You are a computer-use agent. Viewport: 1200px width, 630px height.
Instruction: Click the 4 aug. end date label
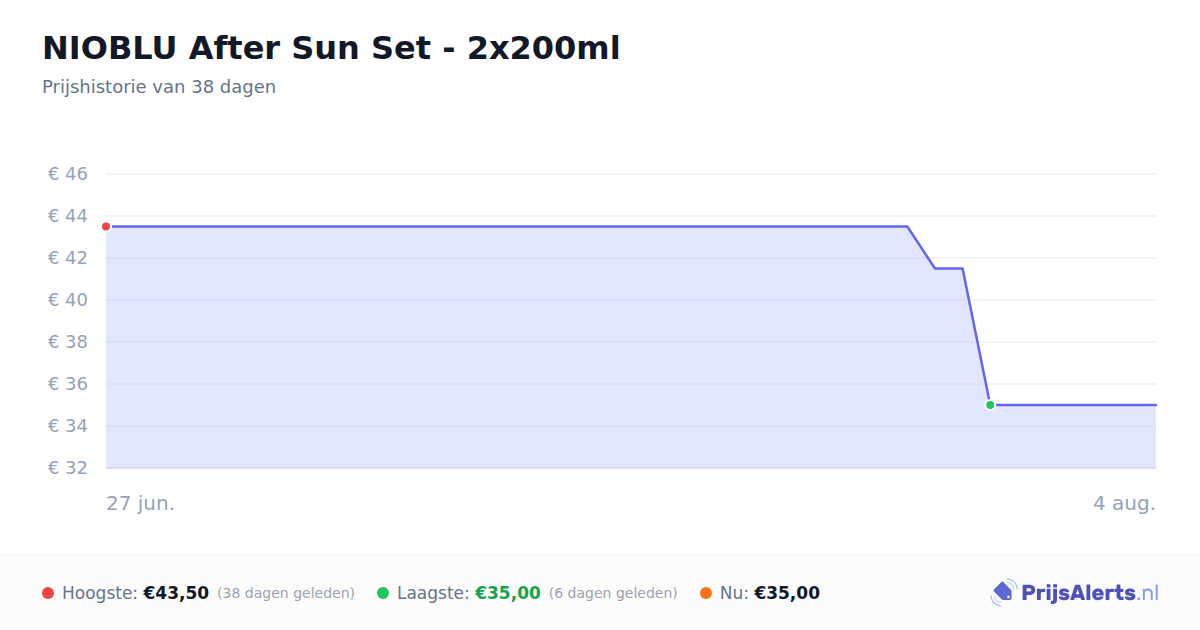(x=1124, y=503)
